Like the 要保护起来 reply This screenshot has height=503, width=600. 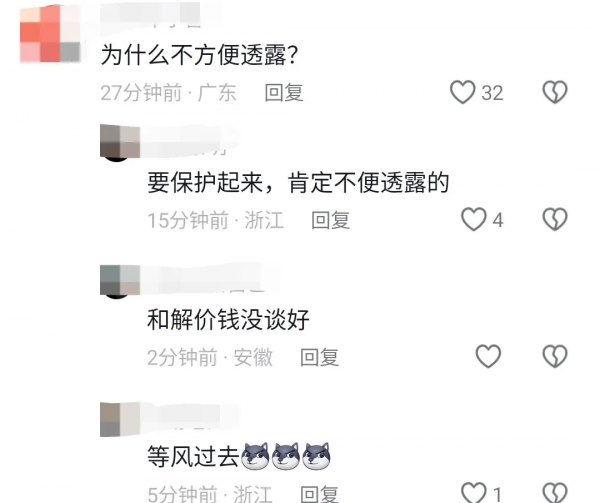(473, 219)
